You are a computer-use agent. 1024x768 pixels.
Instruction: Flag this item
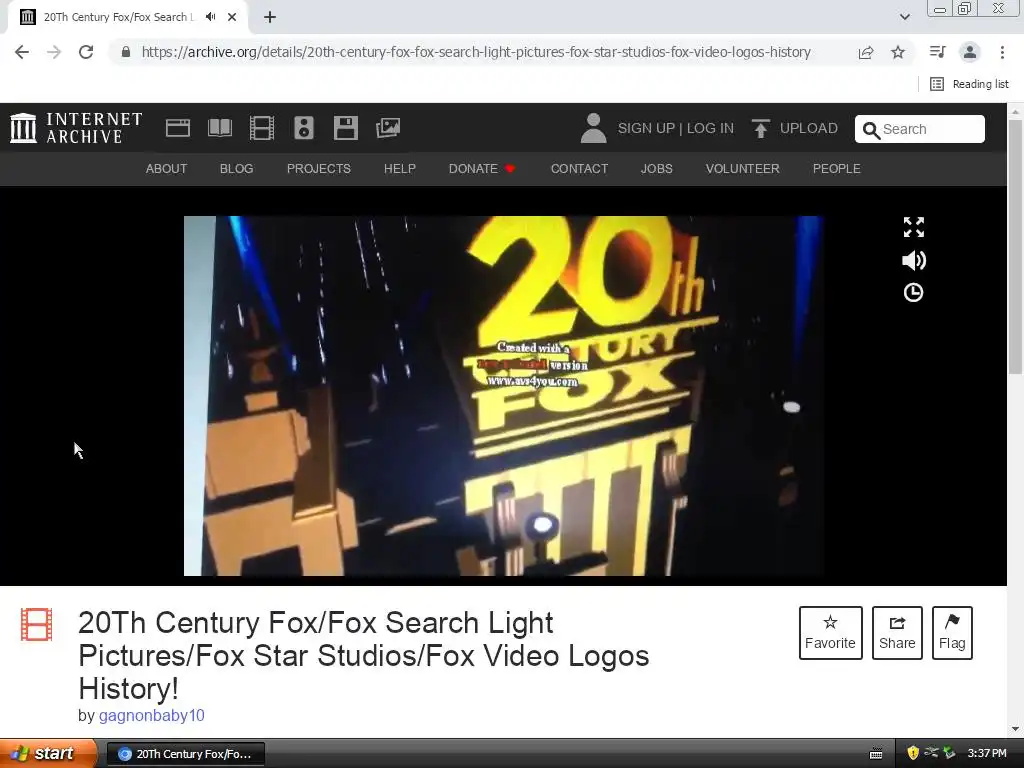(x=952, y=633)
